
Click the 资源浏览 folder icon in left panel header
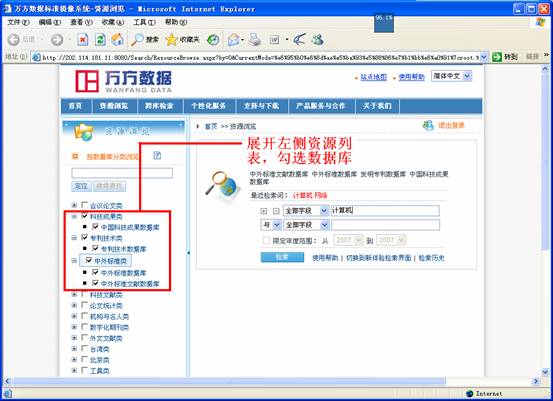pyautogui.click(x=84, y=132)
